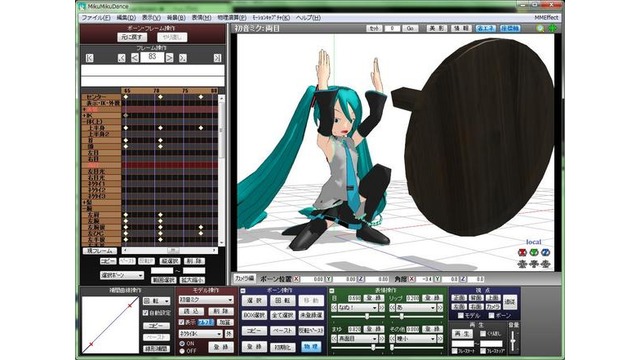Select previous リップ morph with <<
This screenshot has width=640, height=360.
click(x=392, y=308)
